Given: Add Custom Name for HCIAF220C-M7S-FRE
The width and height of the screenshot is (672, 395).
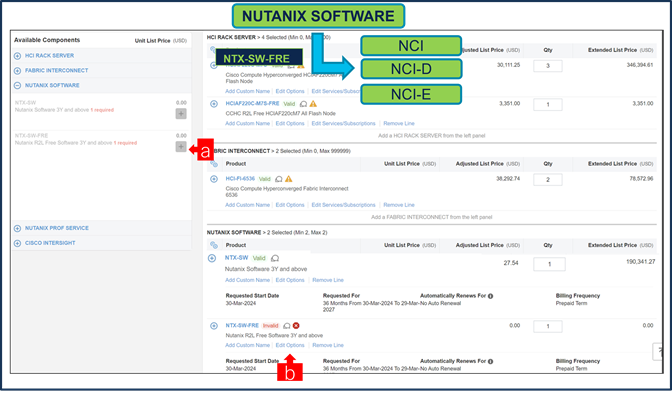Looking at the screenshot, I should pos(247,124).
